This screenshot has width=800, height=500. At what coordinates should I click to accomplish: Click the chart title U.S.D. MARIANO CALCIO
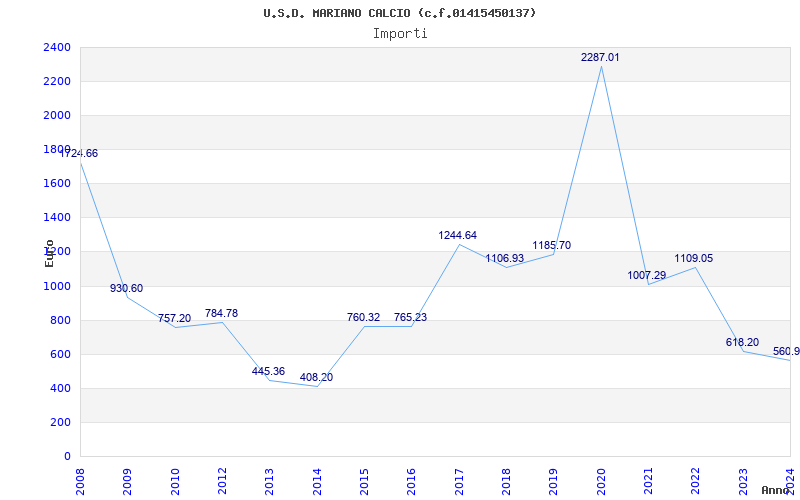pos(399,13)
